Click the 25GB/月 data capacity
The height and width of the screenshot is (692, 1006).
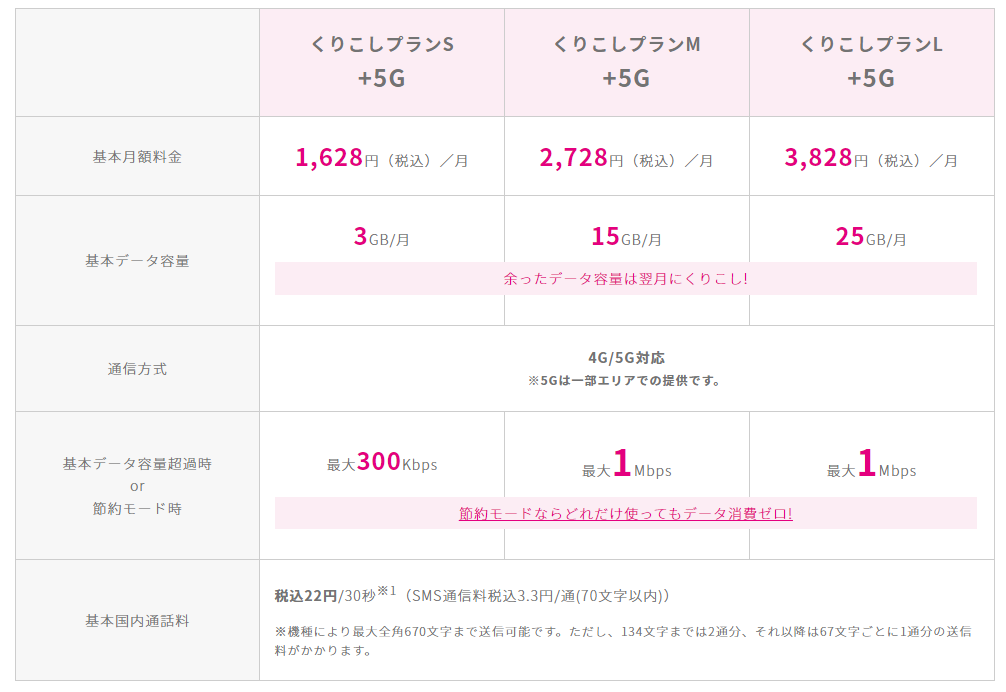point(871,238)
